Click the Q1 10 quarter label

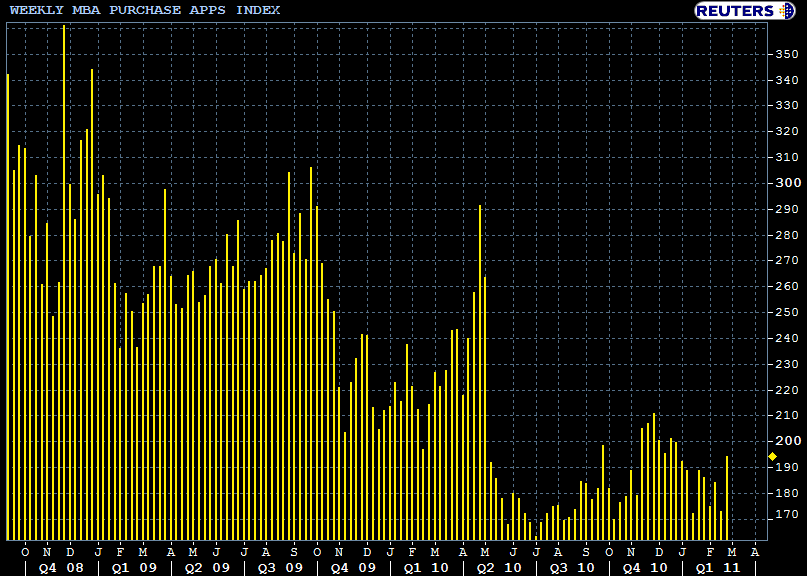[x=424, y=567]
